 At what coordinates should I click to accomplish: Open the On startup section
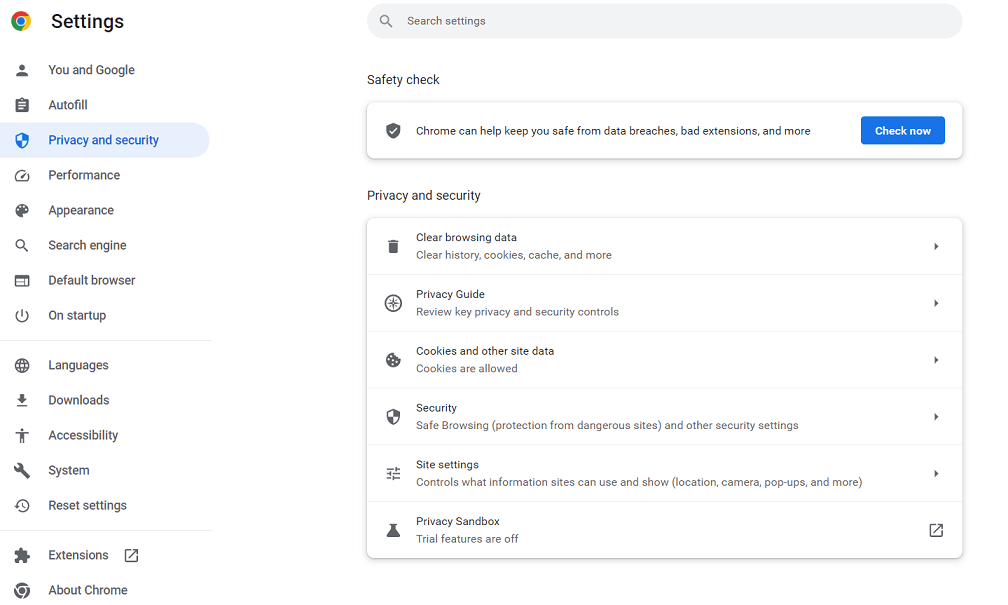[x=76, y=315]
